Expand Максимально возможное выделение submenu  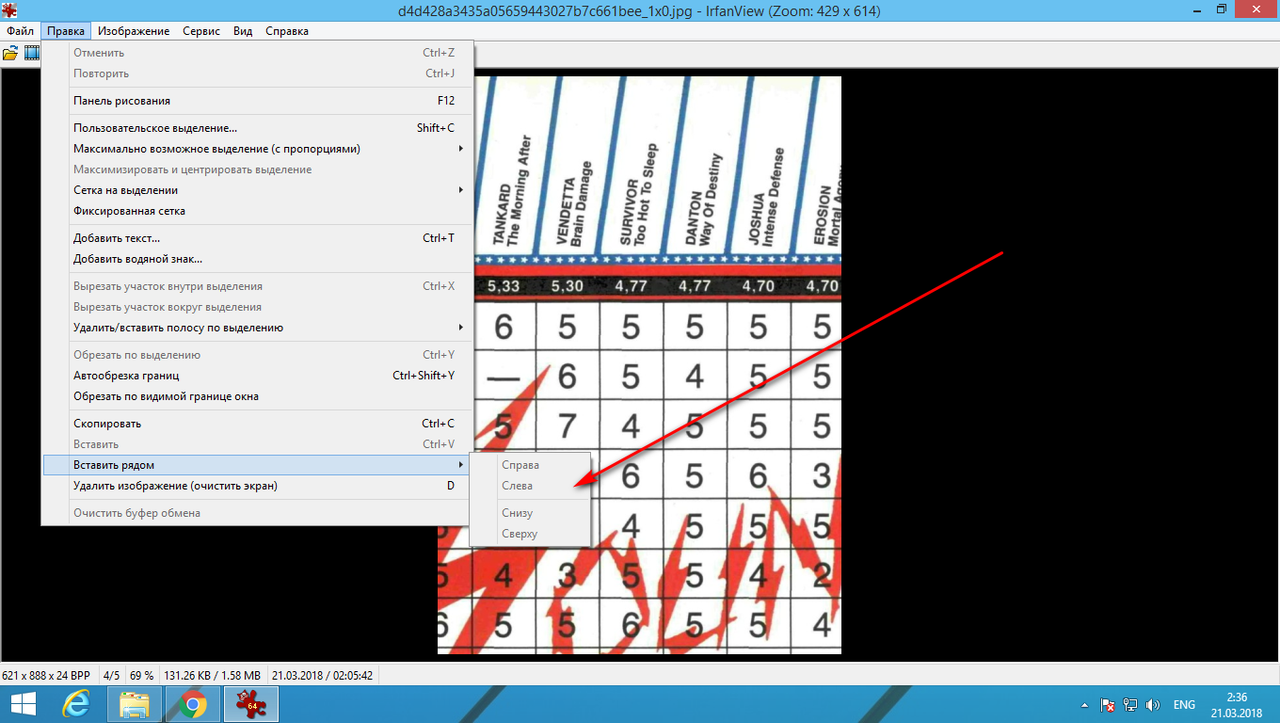tap(257, 149)
